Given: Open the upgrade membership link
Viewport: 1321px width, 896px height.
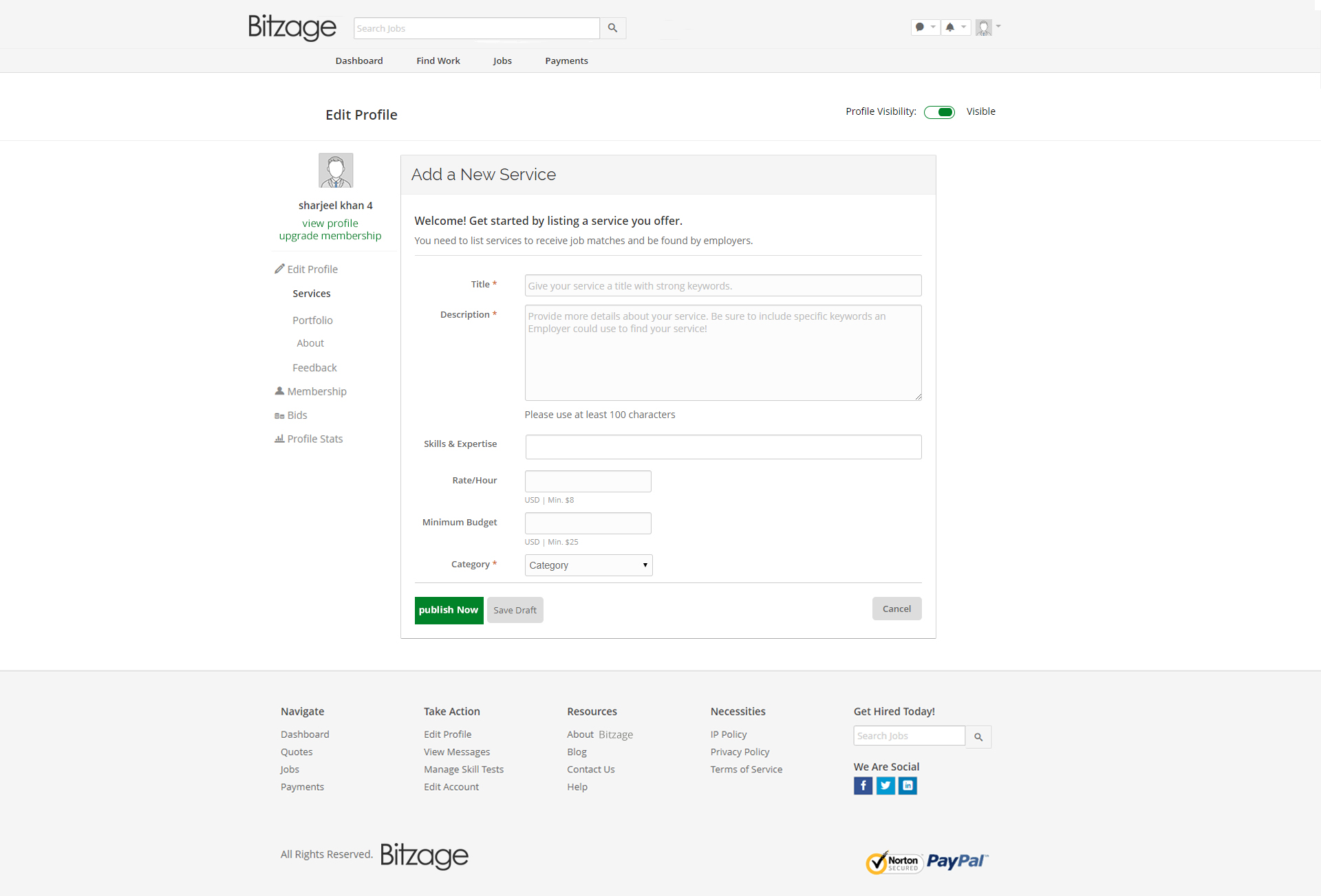Looking at the screenshot, I should click(x=330, y=236).
